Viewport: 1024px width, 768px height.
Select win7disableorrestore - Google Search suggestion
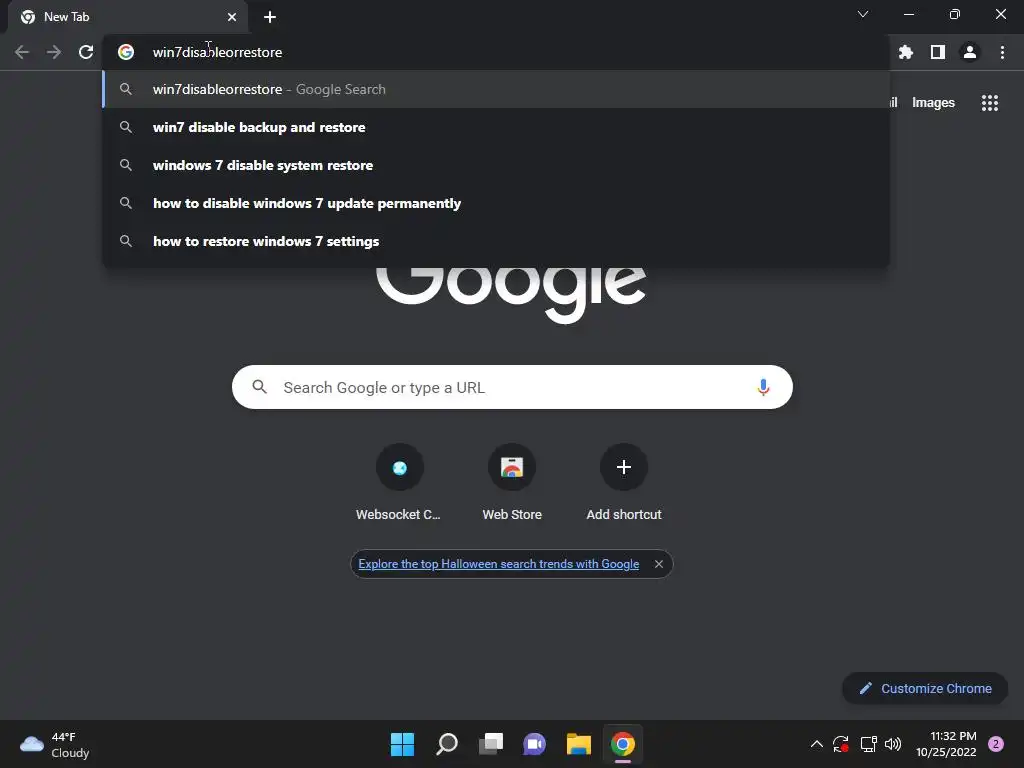(496, 89)
